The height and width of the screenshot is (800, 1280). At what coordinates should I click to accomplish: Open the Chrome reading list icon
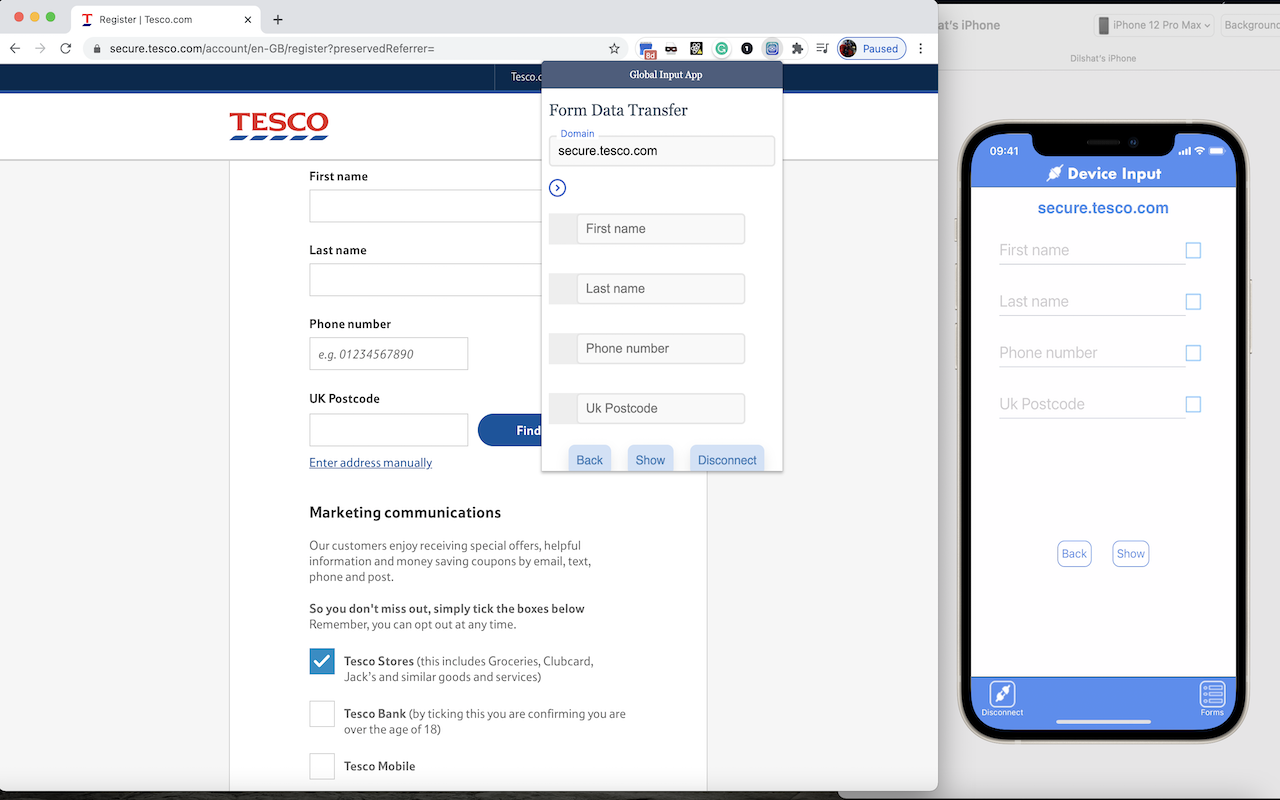[x=822, y=48]
